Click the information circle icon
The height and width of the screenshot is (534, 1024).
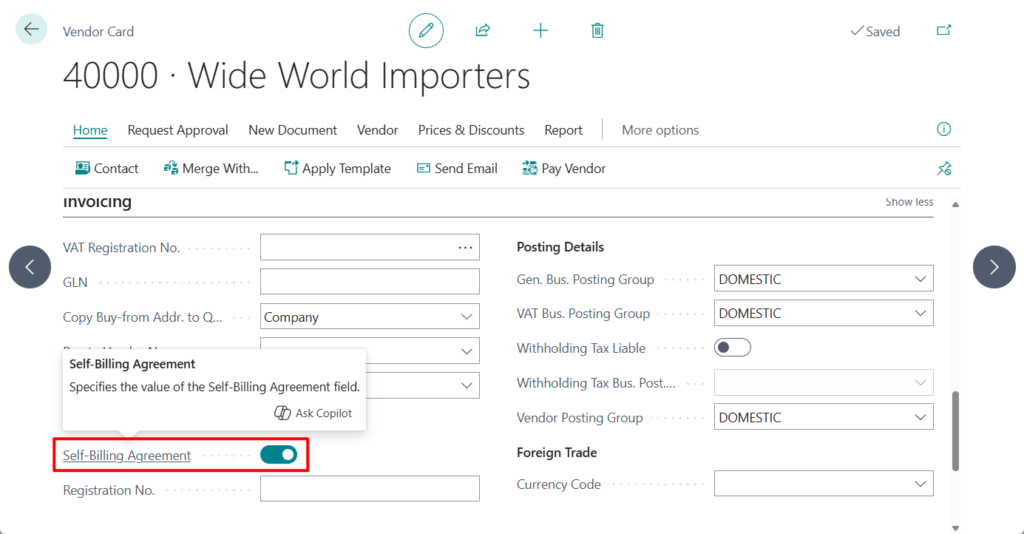[943, 130]
